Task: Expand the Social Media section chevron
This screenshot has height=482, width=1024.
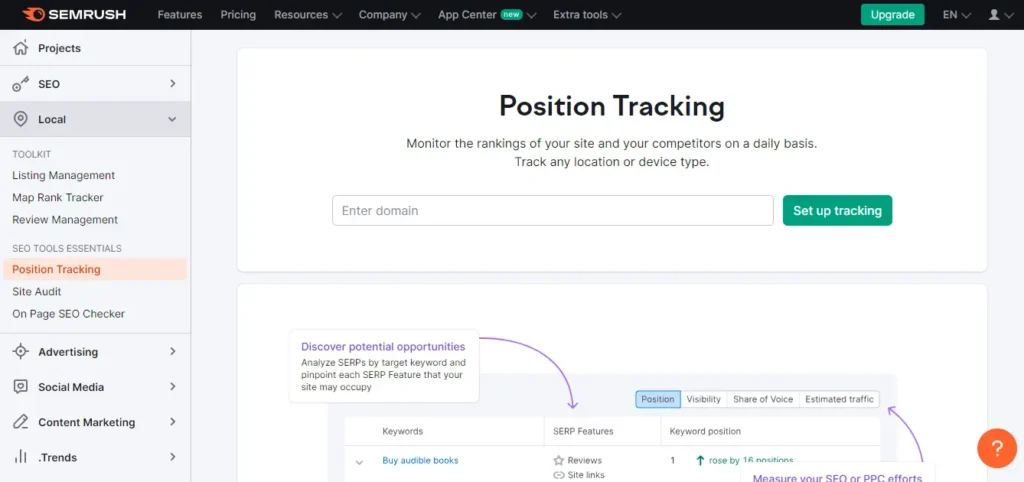Action: [x=172, y=387]
